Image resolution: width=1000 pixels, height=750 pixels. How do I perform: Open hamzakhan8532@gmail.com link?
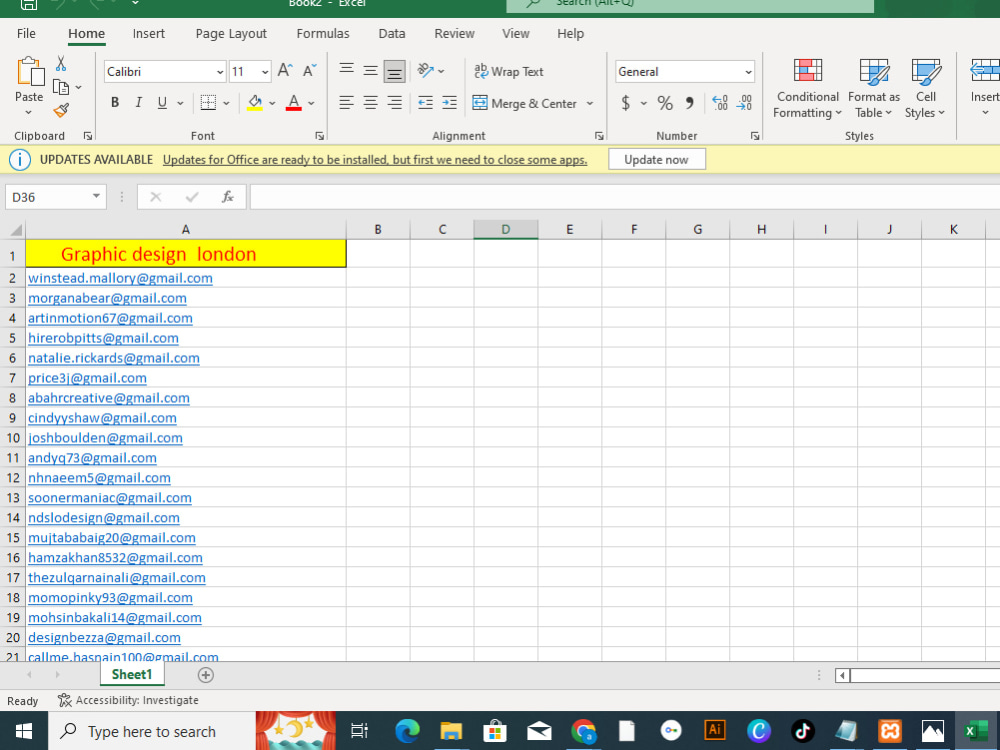[115, 558]
